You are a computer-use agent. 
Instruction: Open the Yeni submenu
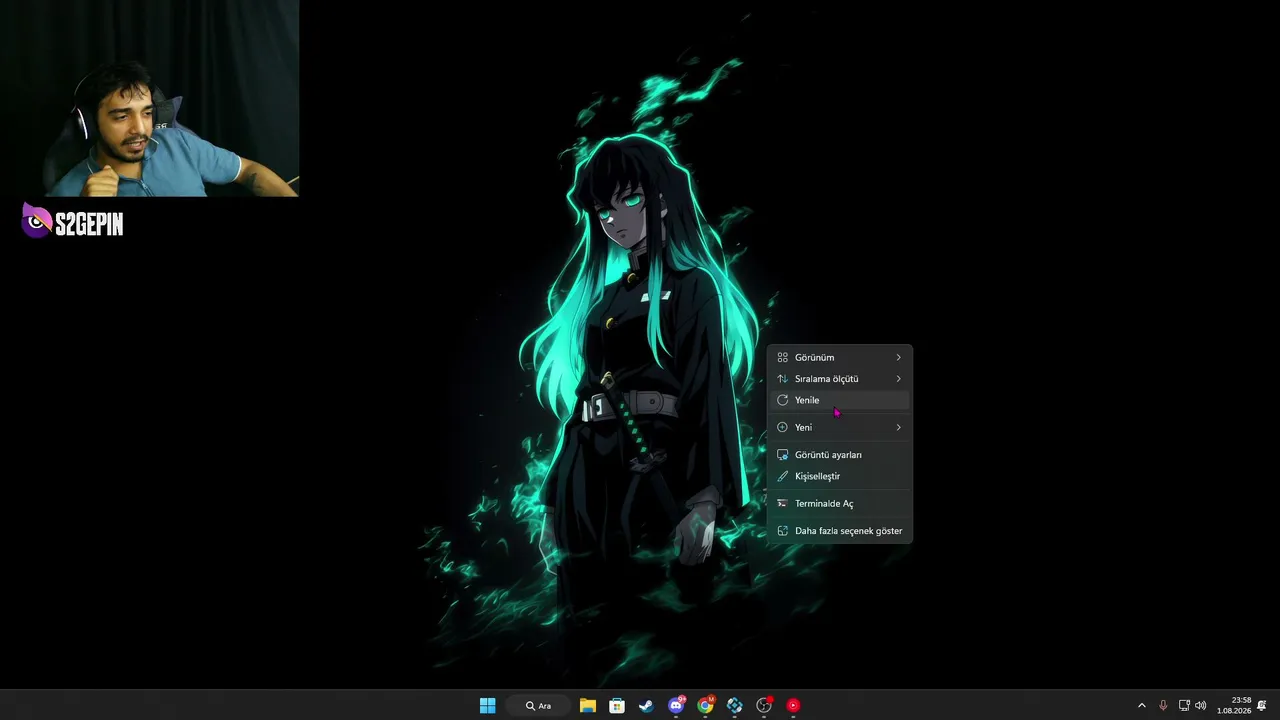pos(839,427)
